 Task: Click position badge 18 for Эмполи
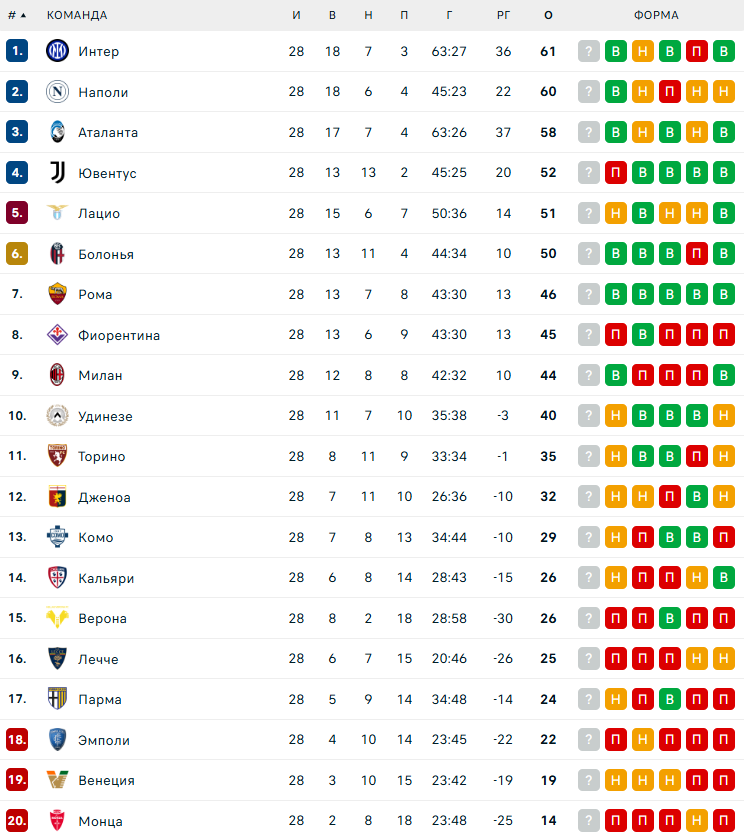coord(17,740)
